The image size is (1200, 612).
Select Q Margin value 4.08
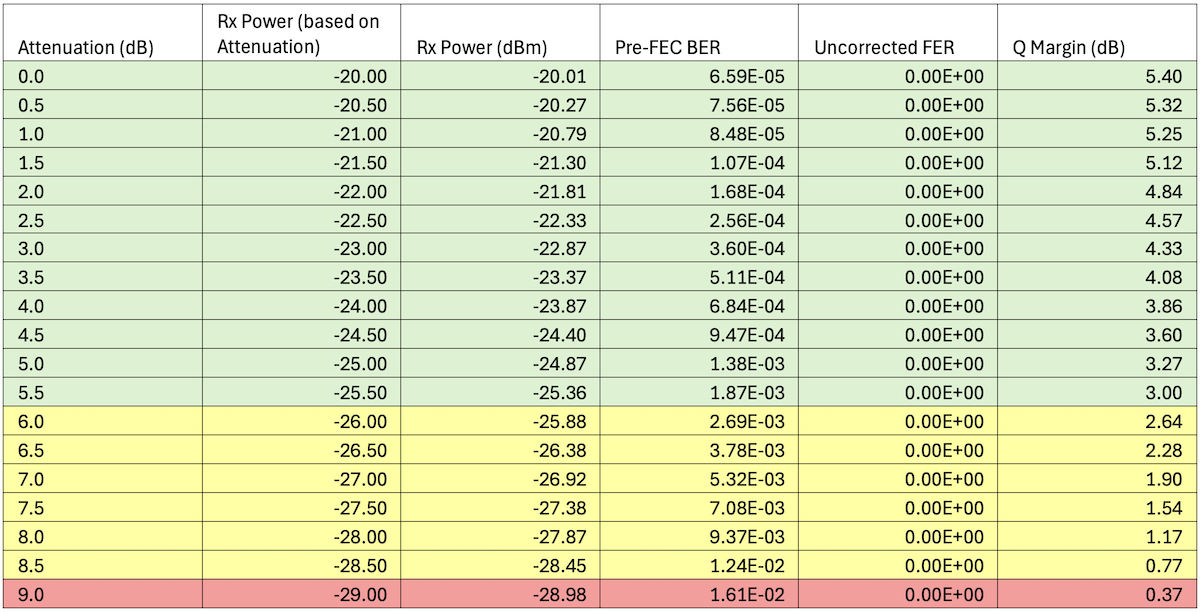(1096, 277)
